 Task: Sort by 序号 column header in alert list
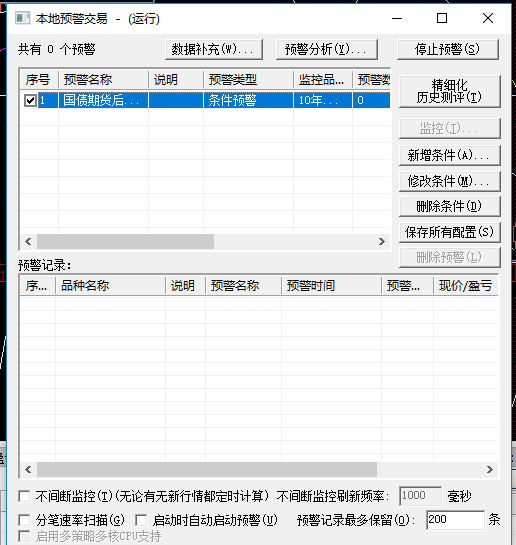point(39,80)
